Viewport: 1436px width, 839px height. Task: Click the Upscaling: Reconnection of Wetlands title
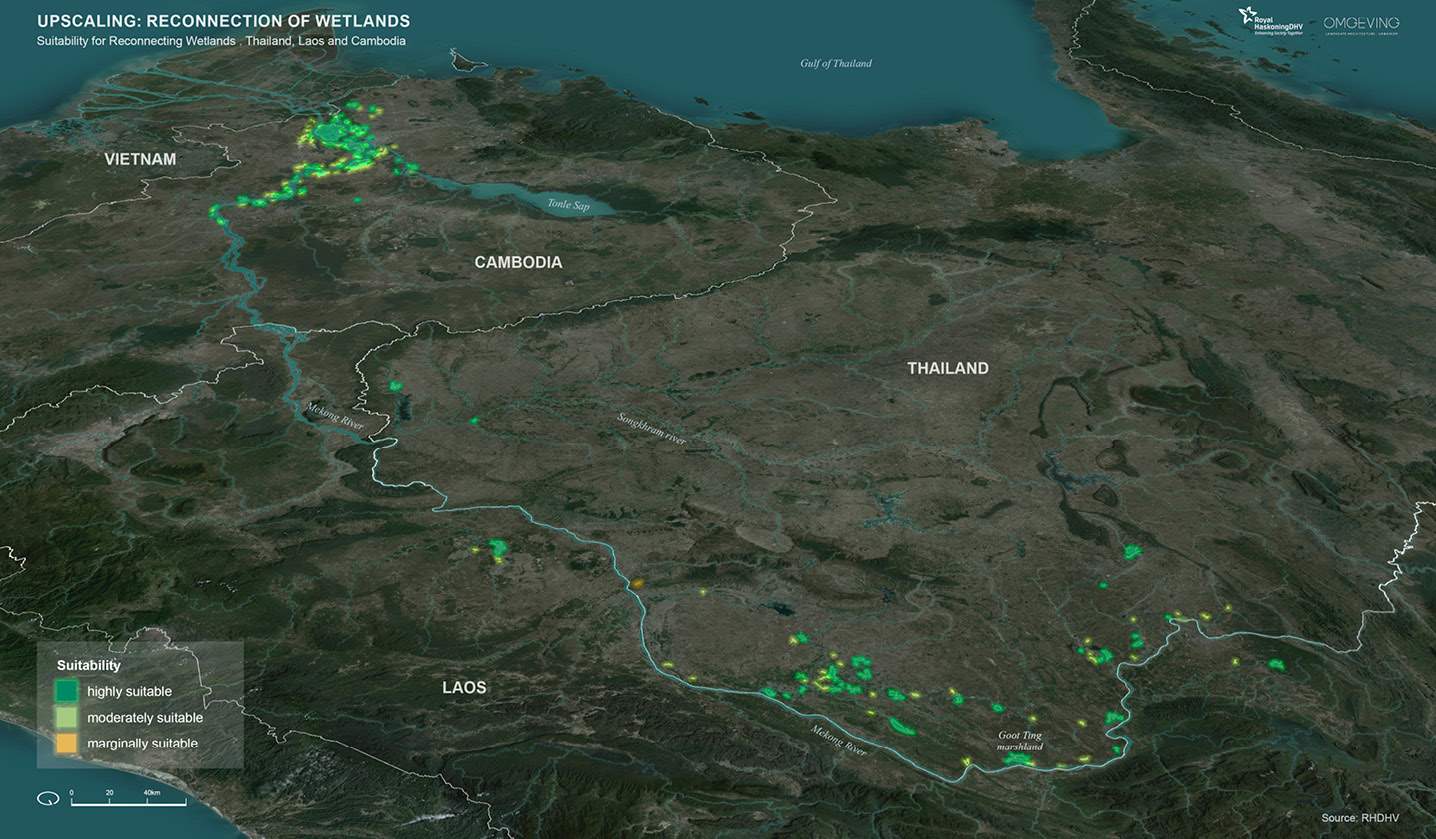pyautogui.click(x=223, y=21)
